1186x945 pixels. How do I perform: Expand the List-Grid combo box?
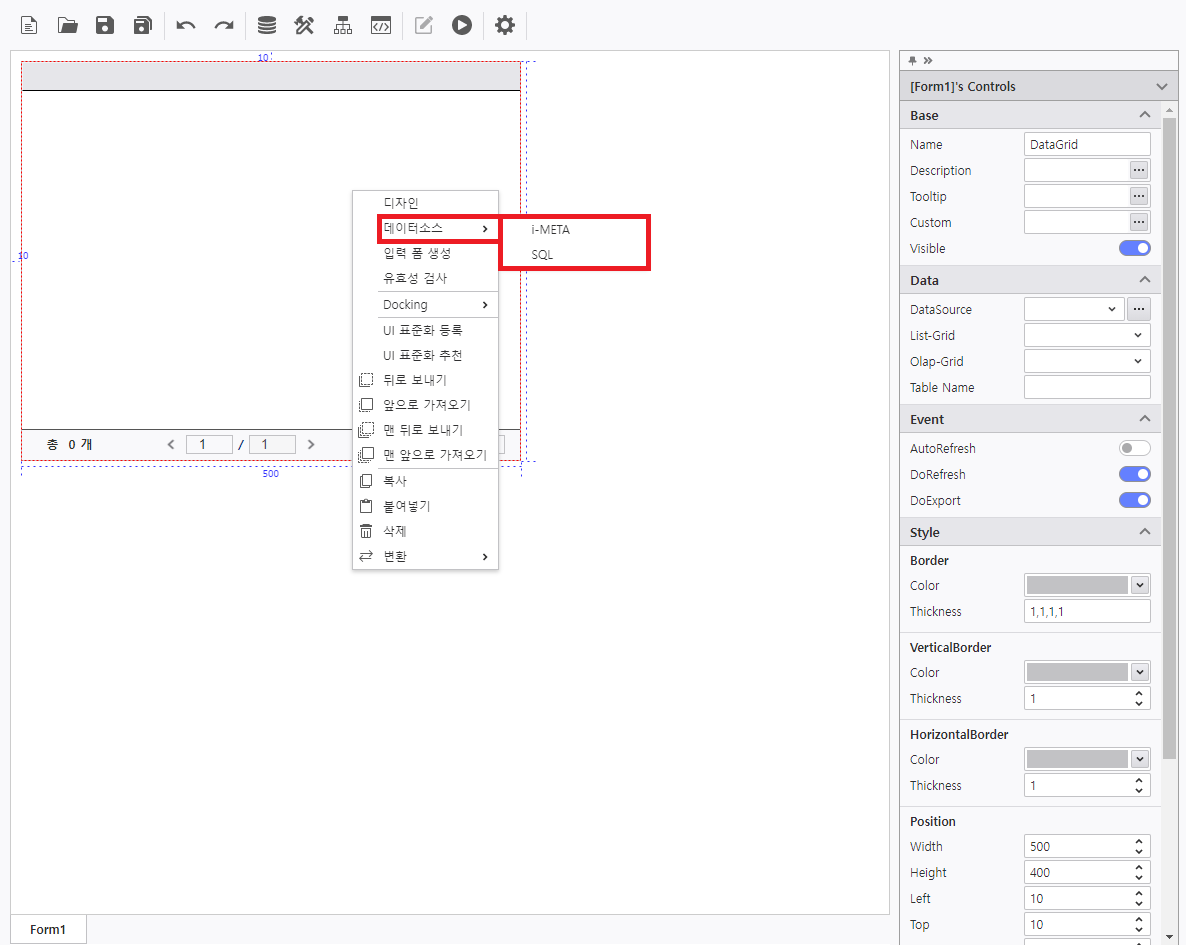point(1087,336)
